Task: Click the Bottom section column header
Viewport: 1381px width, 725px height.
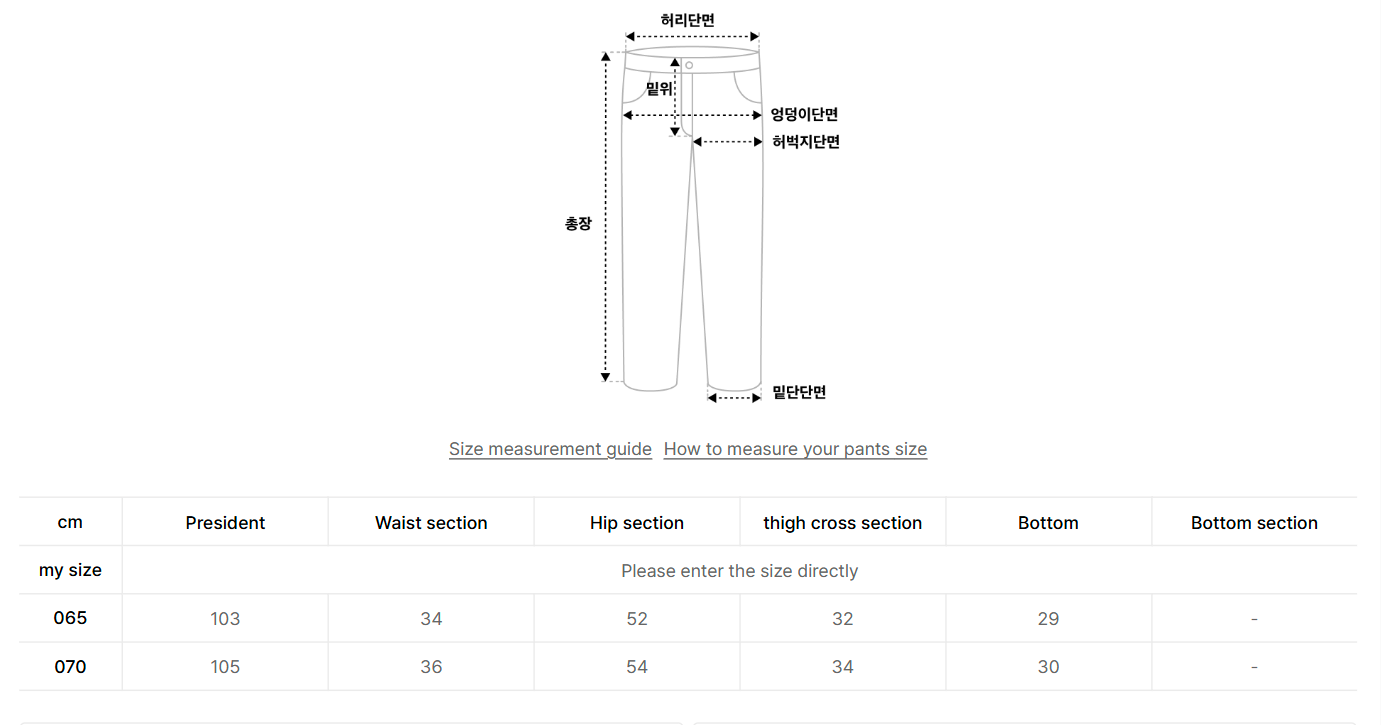Action: click(x=1254, y=523)
